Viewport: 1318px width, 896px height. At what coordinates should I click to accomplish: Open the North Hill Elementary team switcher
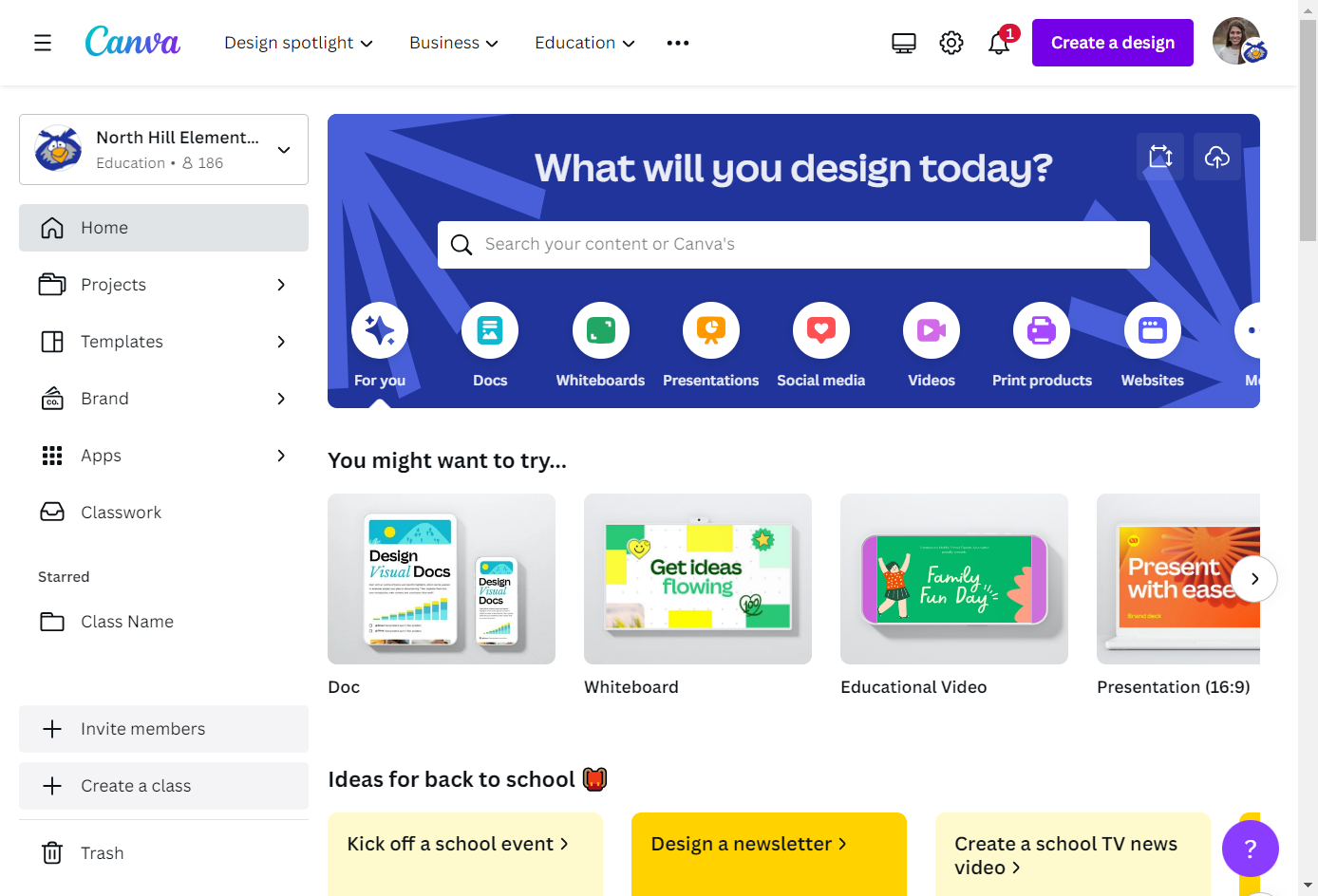tap(163, 150)
